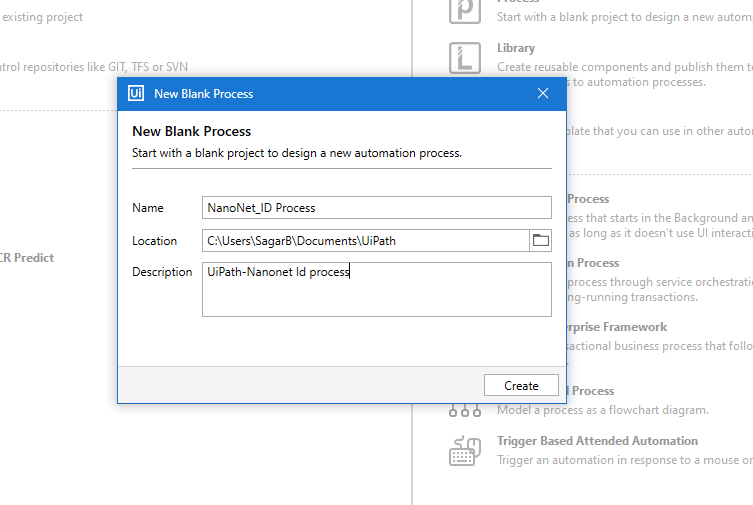Select the Enterprise Framework template title
753x505 pixels.
pos(617,327)
